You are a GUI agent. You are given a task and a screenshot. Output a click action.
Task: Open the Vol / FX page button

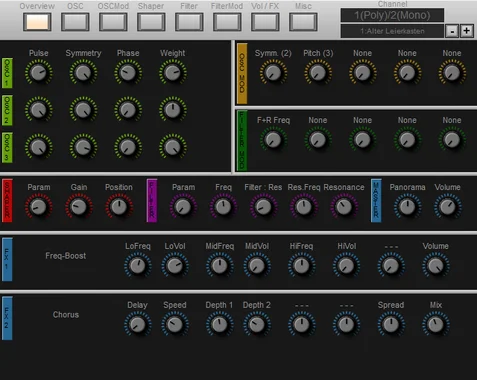pyautogui.click(x=265, y=22)
